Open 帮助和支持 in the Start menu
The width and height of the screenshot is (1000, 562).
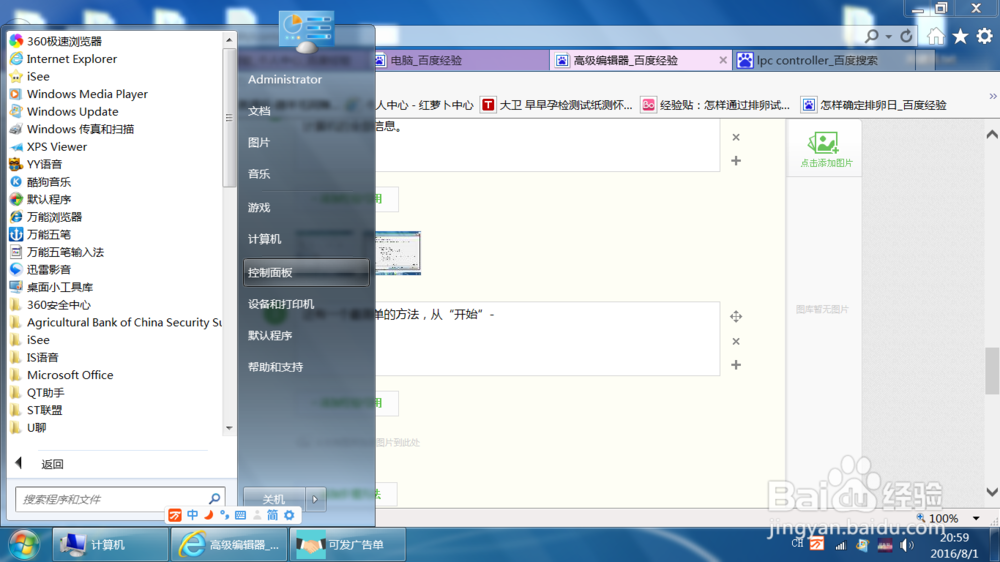(276, 367)
